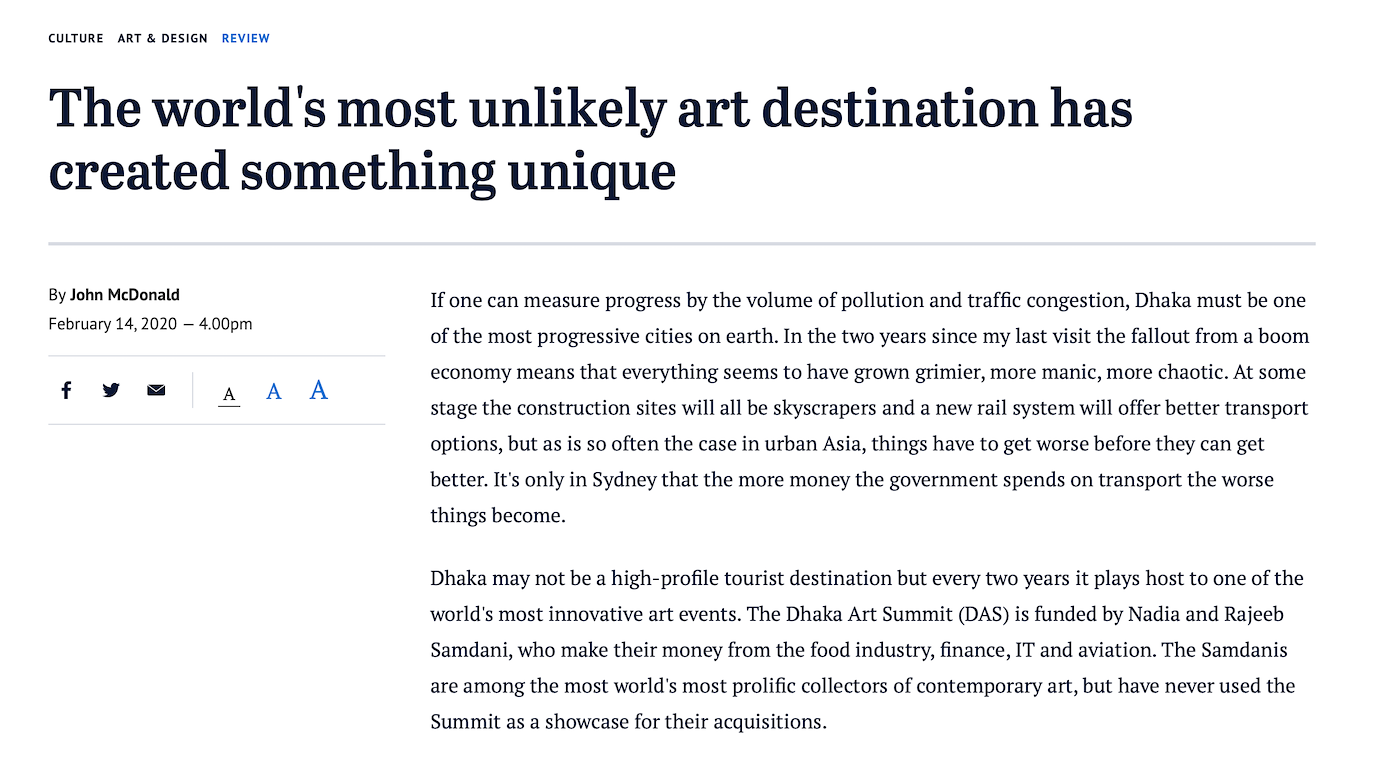
Task: Open the Culture section link
Action: [x=76, y=38]
